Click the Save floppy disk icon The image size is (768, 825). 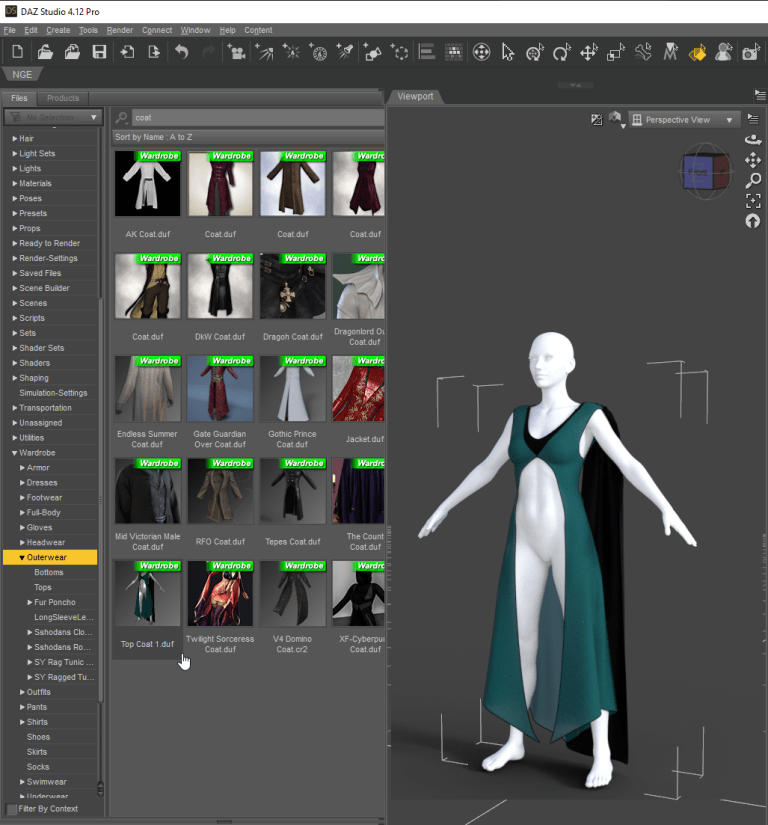(x=99, y=52)
